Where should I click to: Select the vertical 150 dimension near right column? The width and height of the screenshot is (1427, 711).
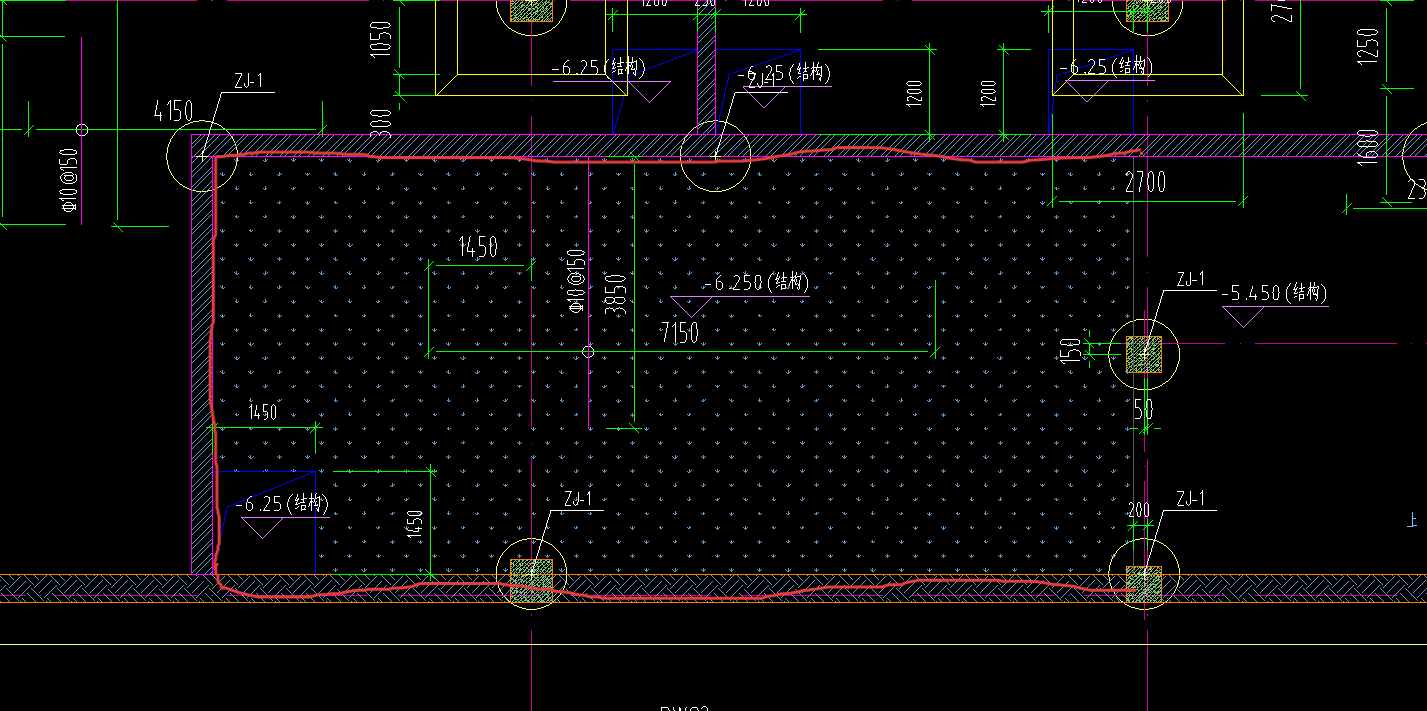click(1071, 350)
